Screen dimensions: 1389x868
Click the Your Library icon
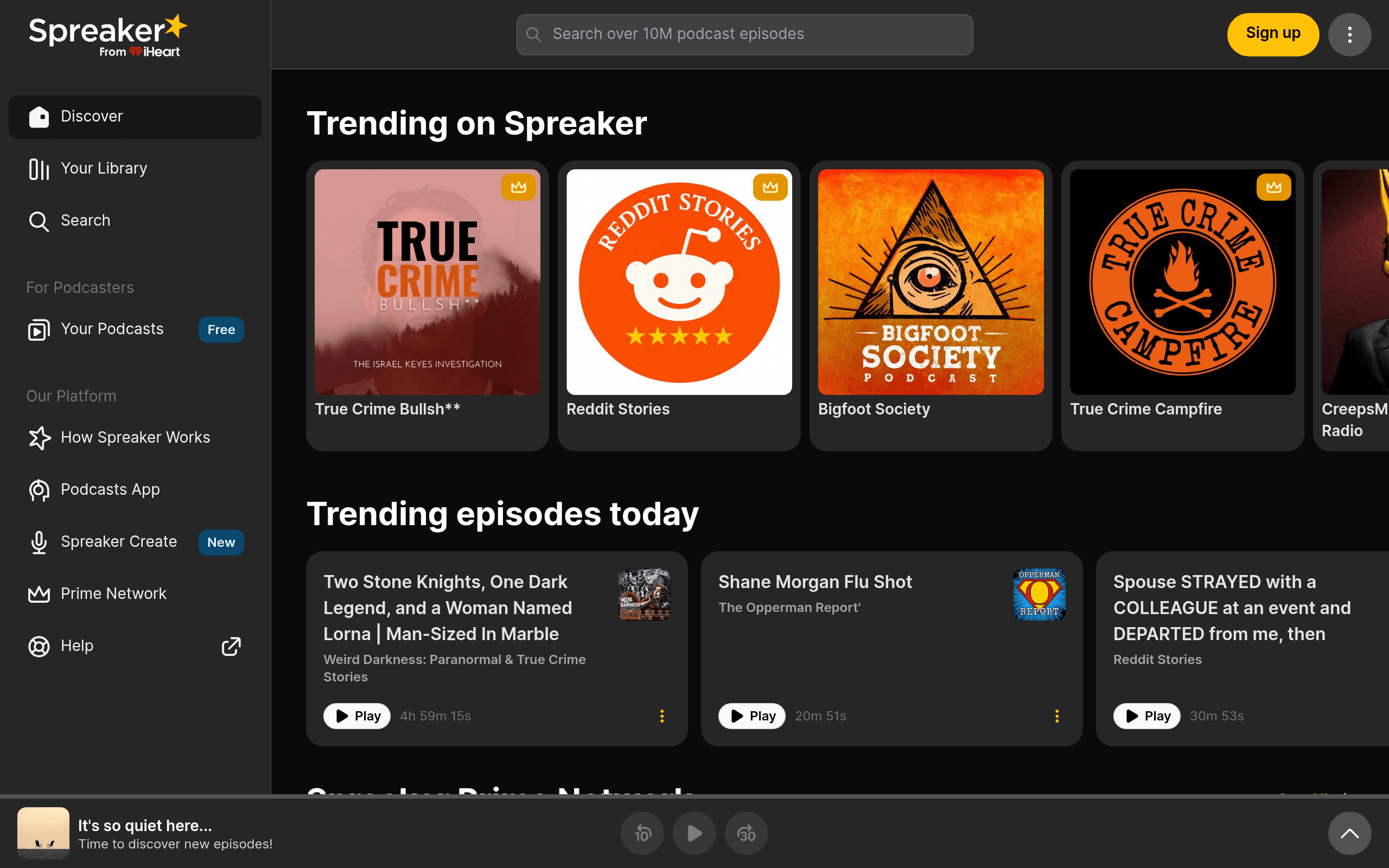pos(39,169)
